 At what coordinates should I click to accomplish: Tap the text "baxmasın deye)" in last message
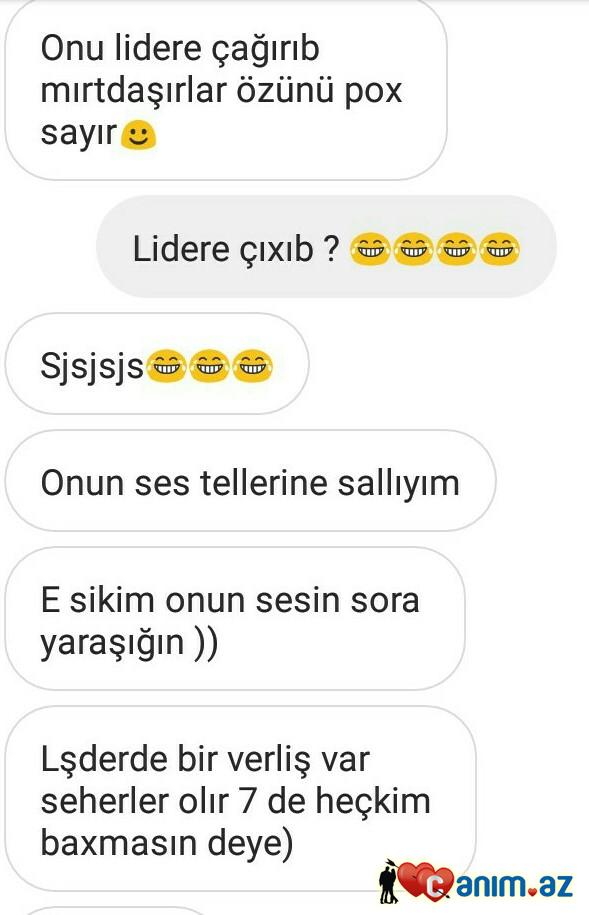(x=167, y=843)
